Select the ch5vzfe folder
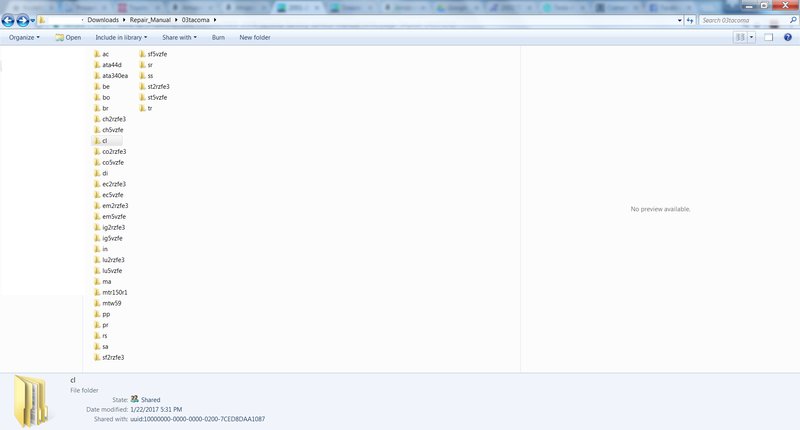This screenshot has width=800, height=430. [109, 130]
